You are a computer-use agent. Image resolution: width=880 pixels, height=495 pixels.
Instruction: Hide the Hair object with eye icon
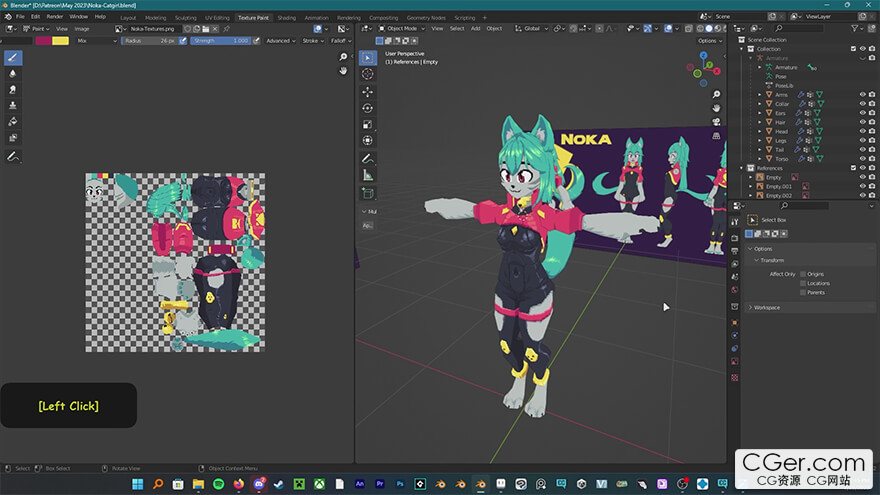[862, 121]
